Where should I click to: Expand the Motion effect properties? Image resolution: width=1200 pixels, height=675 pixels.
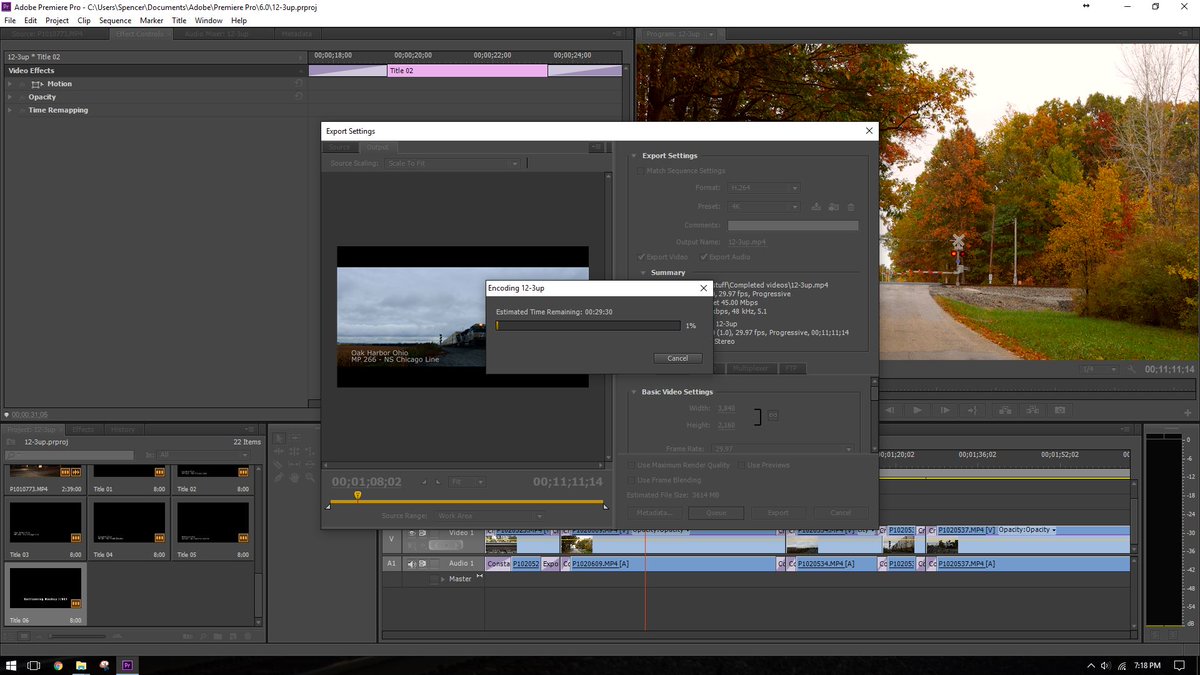pos(10,84)
